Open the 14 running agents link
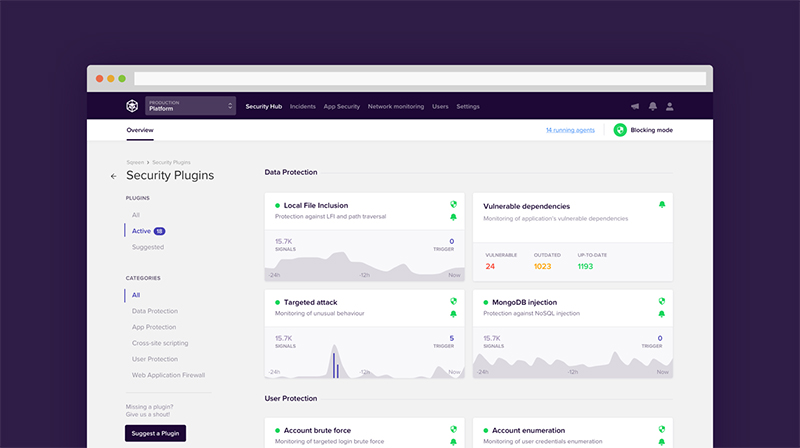Image resolution: width=800 pixels, height=448 pixels. coord(570,130)
